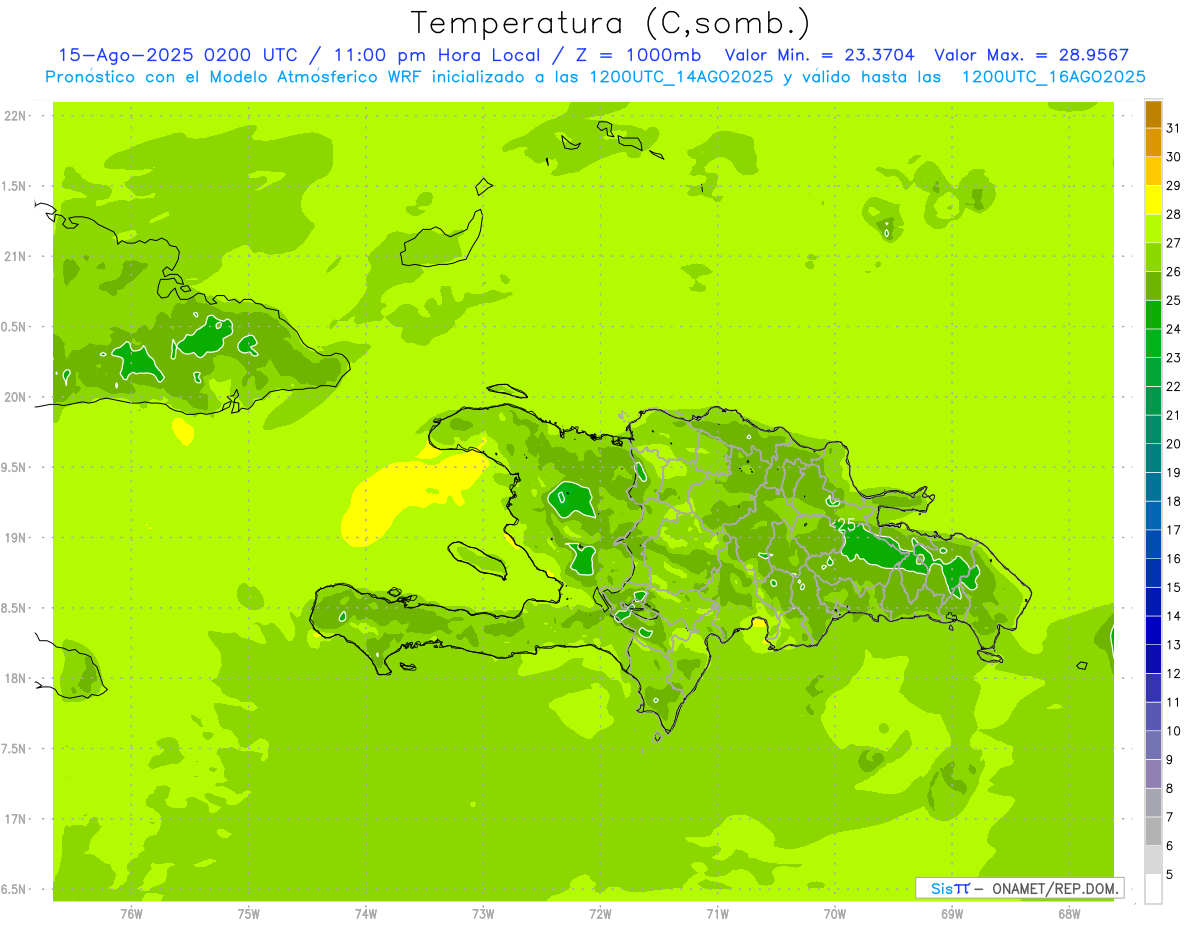Click the "Sisπ" logo text

tap(950, 888)
